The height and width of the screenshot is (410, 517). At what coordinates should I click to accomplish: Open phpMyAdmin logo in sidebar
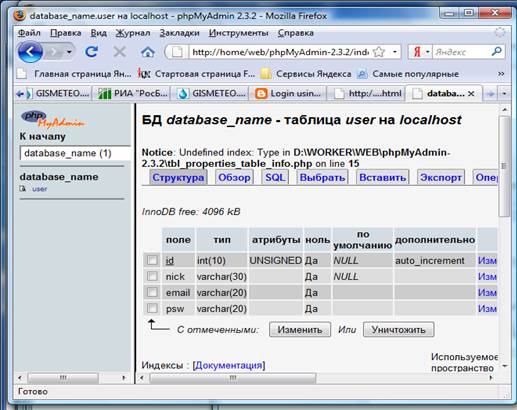click(52, 119)
